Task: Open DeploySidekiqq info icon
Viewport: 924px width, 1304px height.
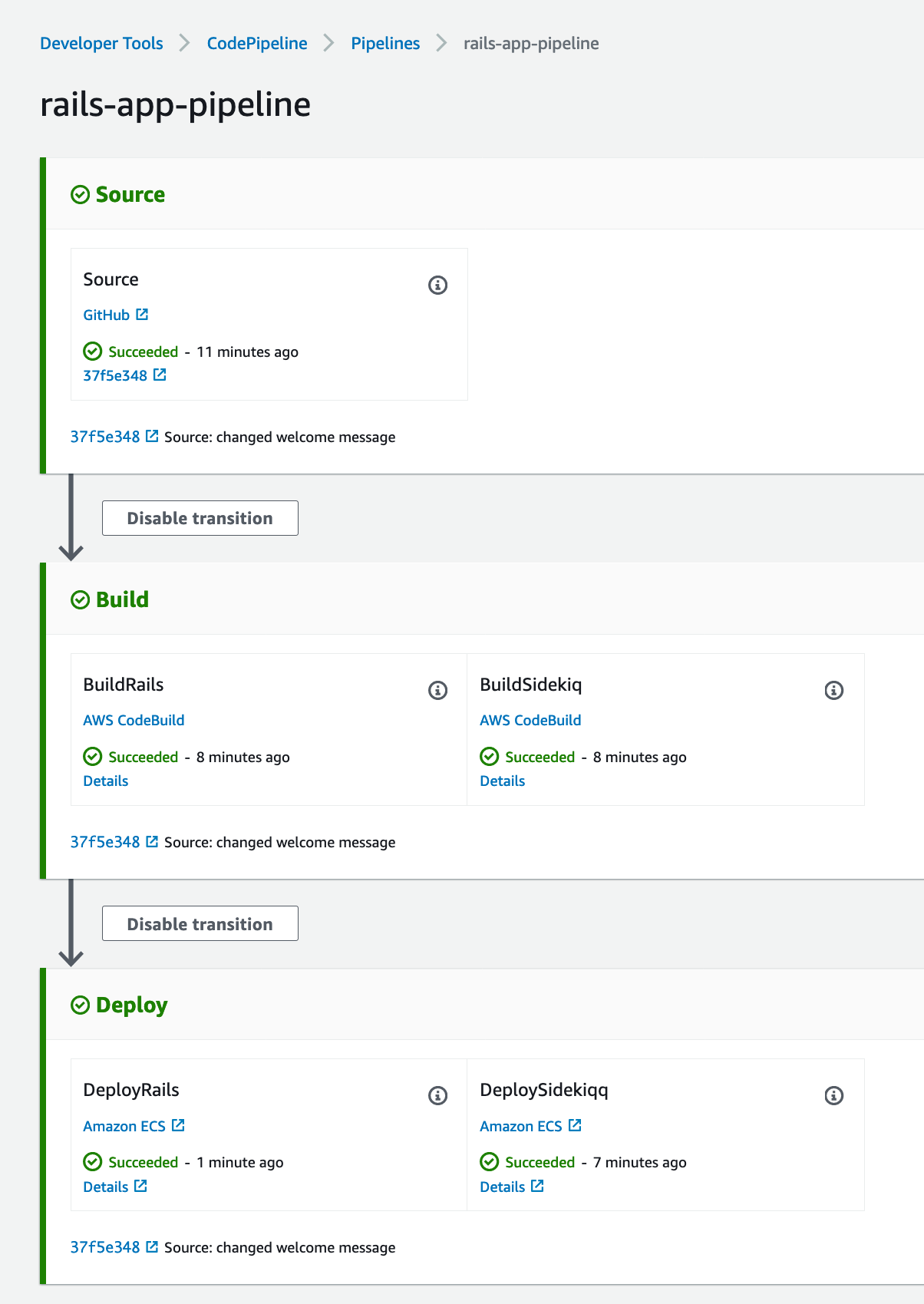Action: (833, 1096)
